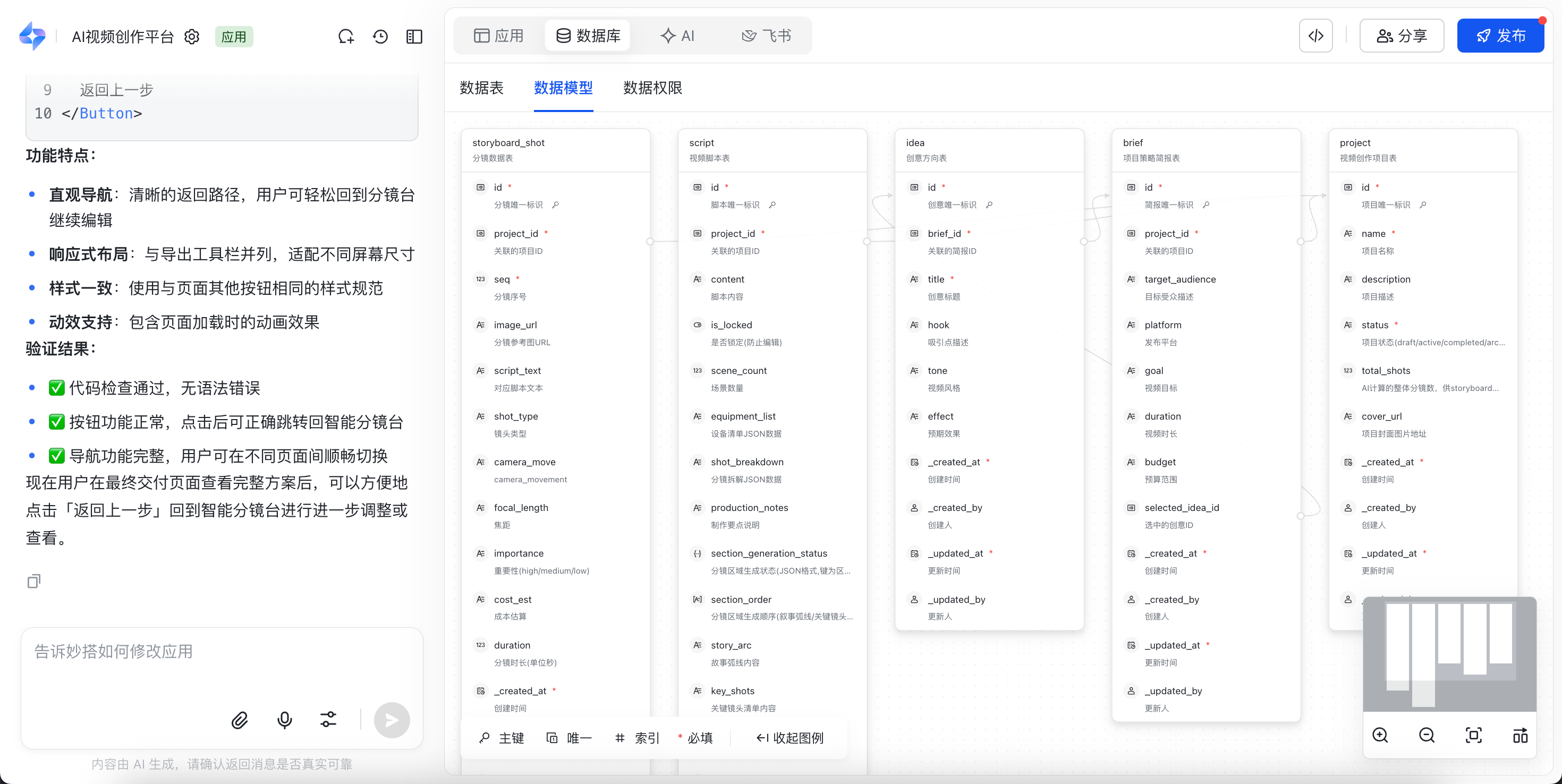Click the zoom in magnifier icon
The image size is (1562, 784).
tap(1380, 735)
